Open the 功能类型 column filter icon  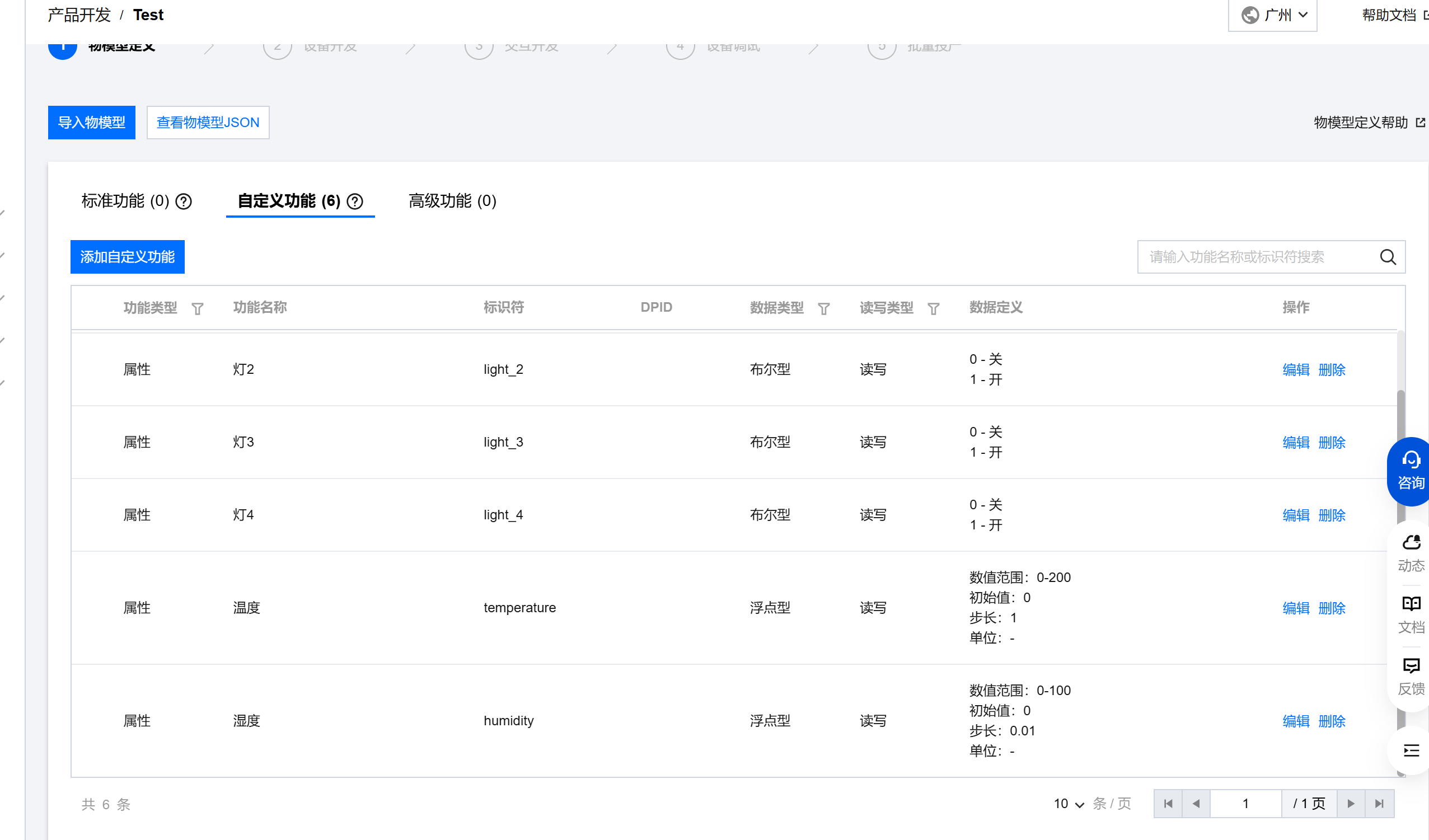click(198, 309)
